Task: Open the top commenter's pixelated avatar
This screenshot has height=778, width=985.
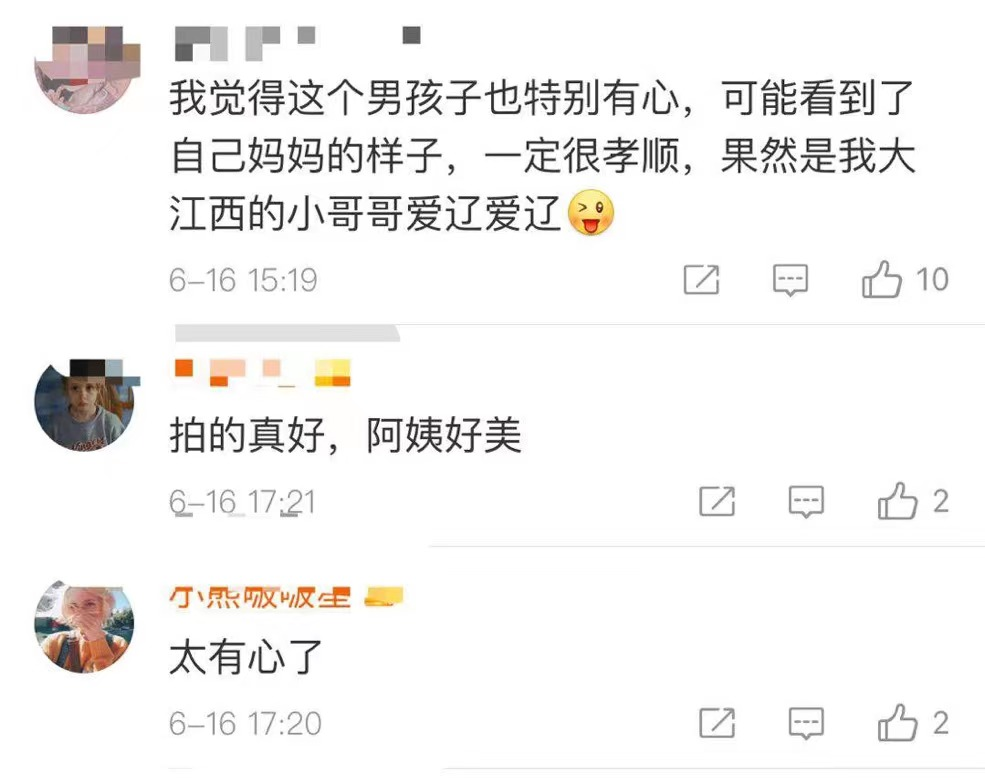Action: pos(85,69)
